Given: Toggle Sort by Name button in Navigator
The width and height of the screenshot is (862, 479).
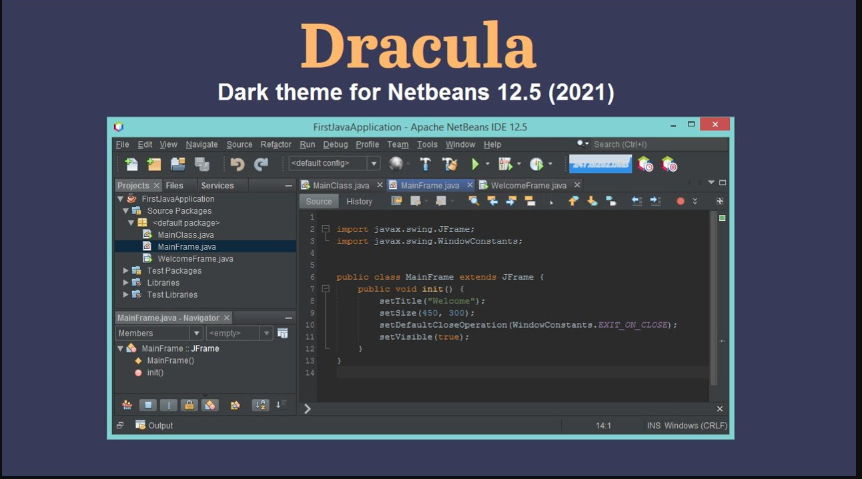Looking at the screenshot, I should [x=260, y=405].
